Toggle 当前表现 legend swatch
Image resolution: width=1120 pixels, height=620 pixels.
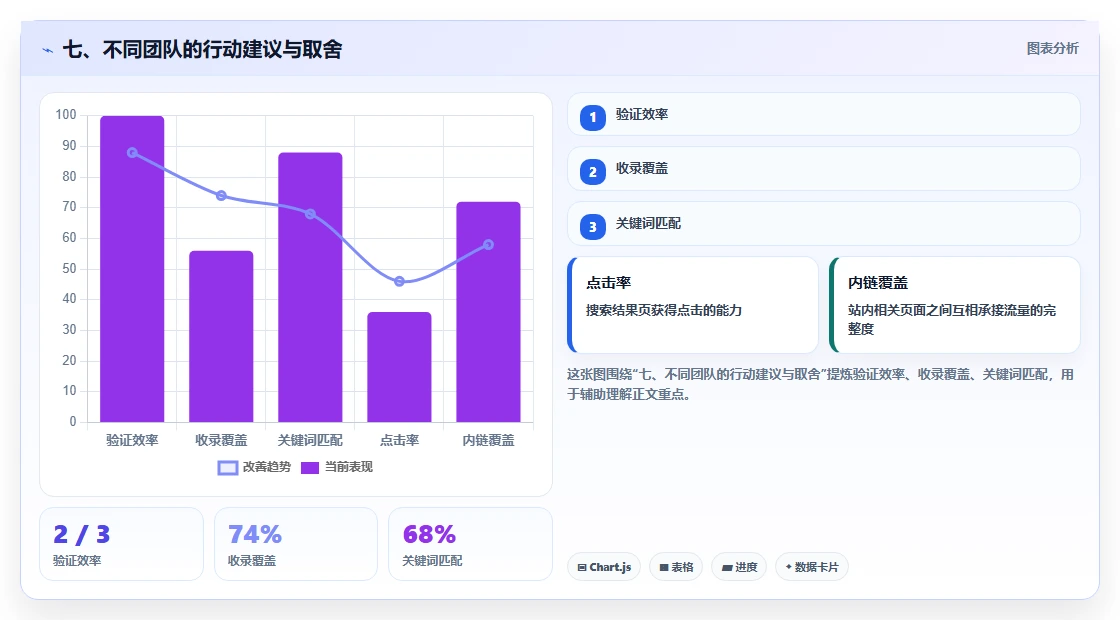[x=309, y=468]
